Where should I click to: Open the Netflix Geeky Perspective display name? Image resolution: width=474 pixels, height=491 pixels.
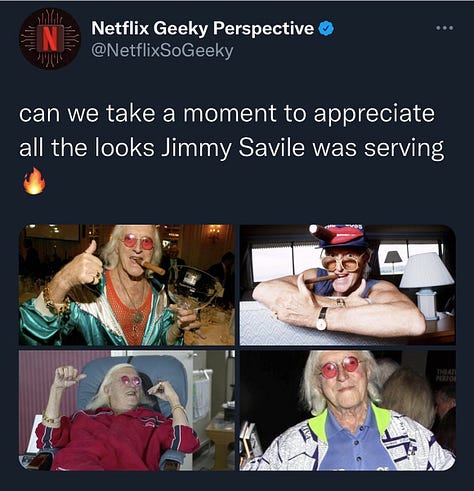click(x=202, y=28)
